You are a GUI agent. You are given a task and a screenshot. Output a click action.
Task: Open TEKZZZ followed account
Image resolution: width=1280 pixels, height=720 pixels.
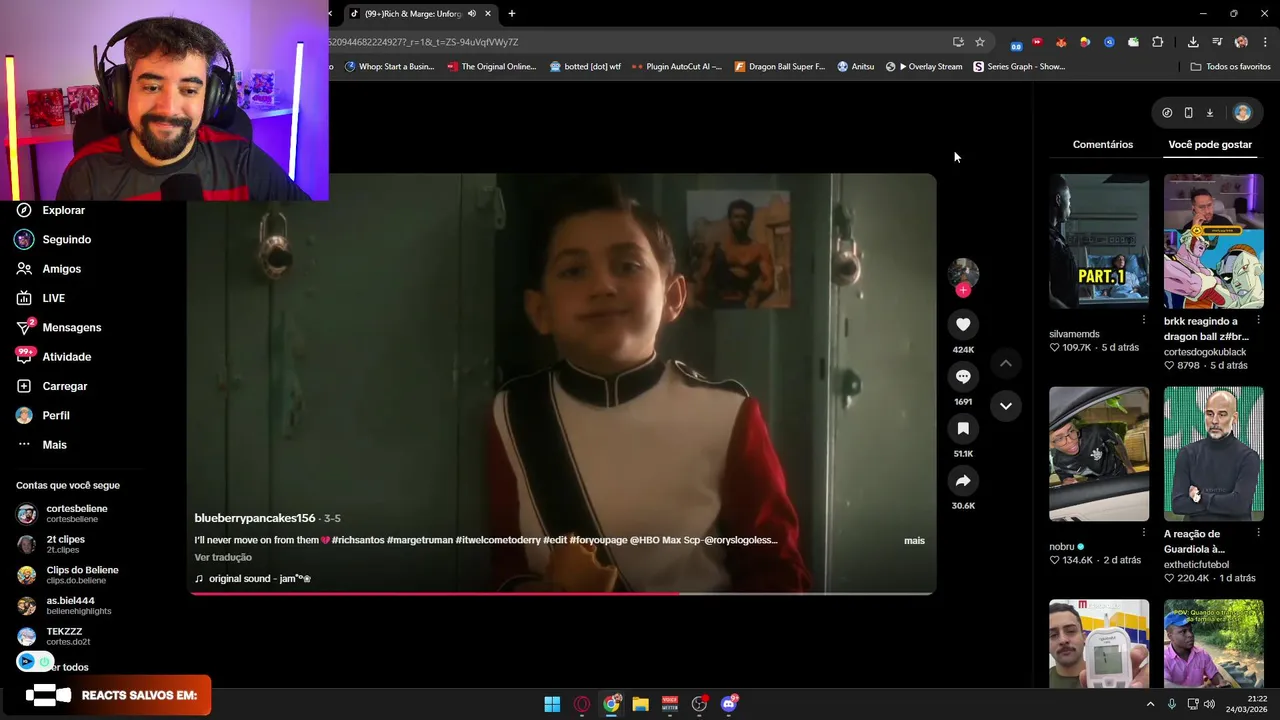coord(52,636)
